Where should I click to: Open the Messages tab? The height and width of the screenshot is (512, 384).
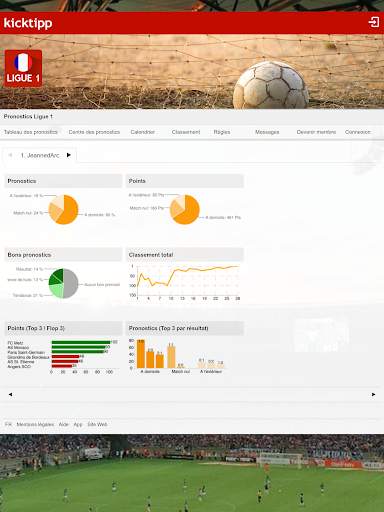click(267, 132)
